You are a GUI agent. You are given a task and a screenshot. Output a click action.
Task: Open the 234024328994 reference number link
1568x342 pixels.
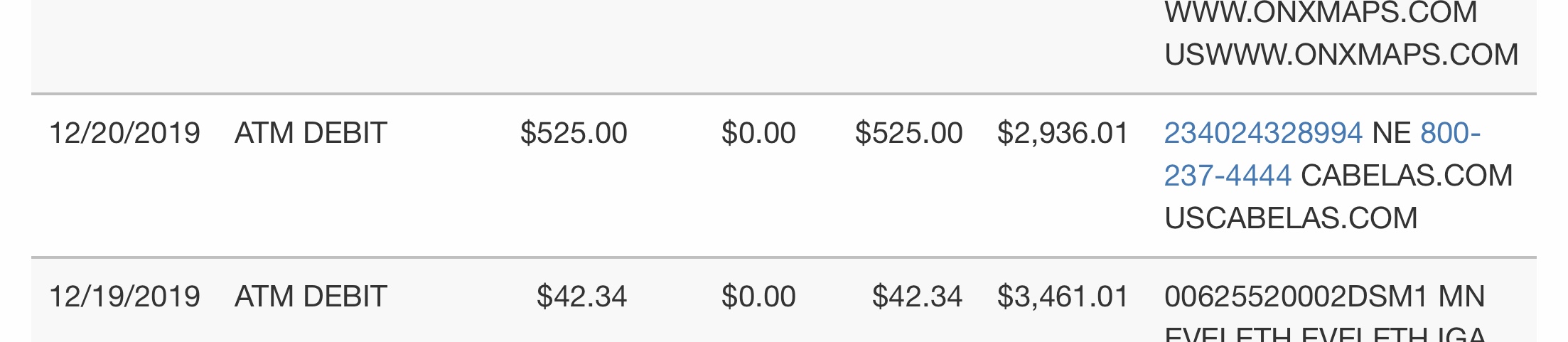tap(1263, 133)
